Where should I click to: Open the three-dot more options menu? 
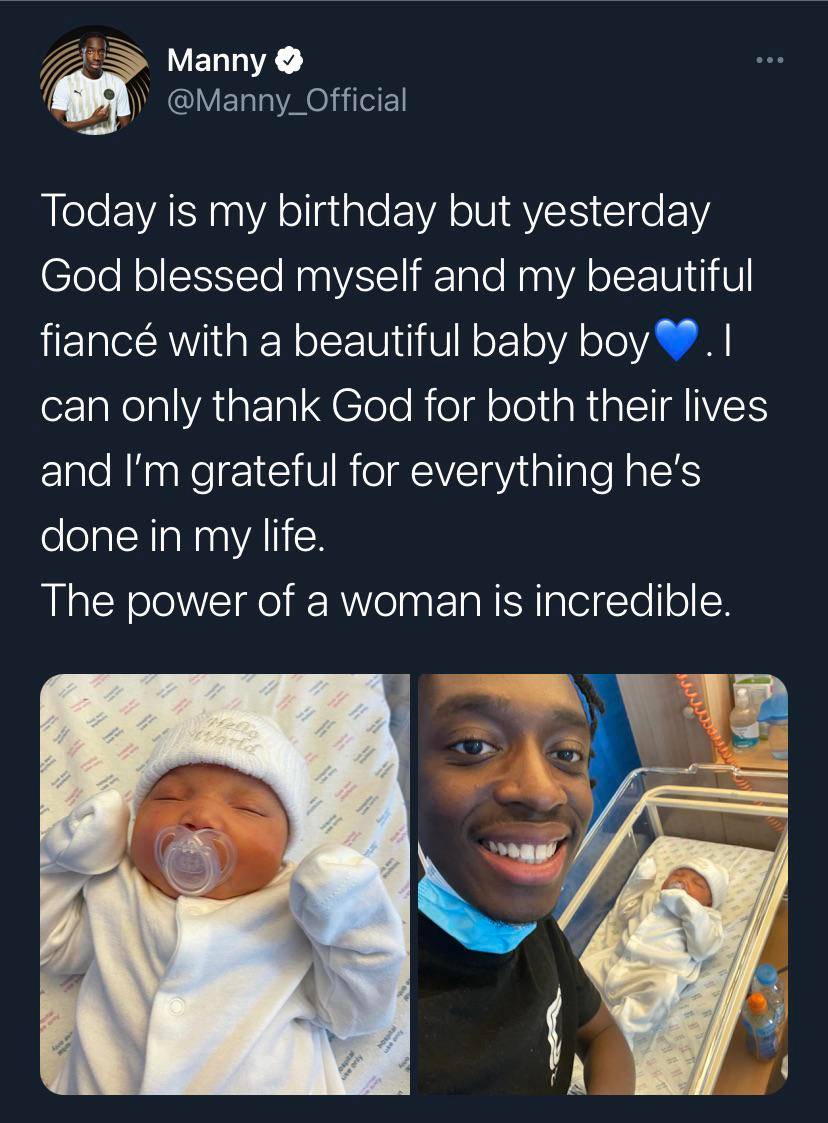(x=770, y=60)
